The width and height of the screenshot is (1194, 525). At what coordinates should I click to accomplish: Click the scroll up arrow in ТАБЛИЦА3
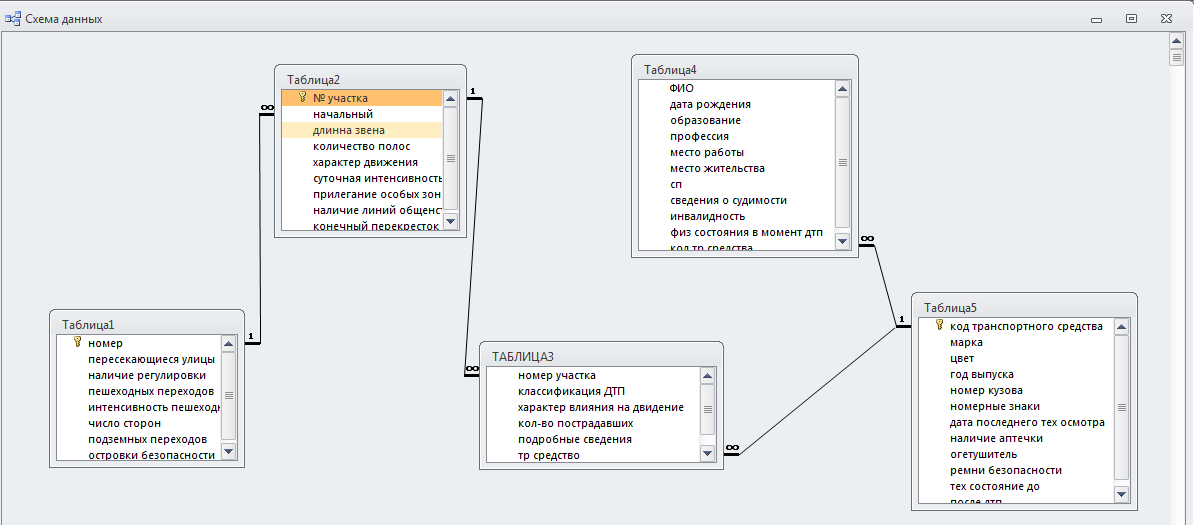[x=707, y=376]
